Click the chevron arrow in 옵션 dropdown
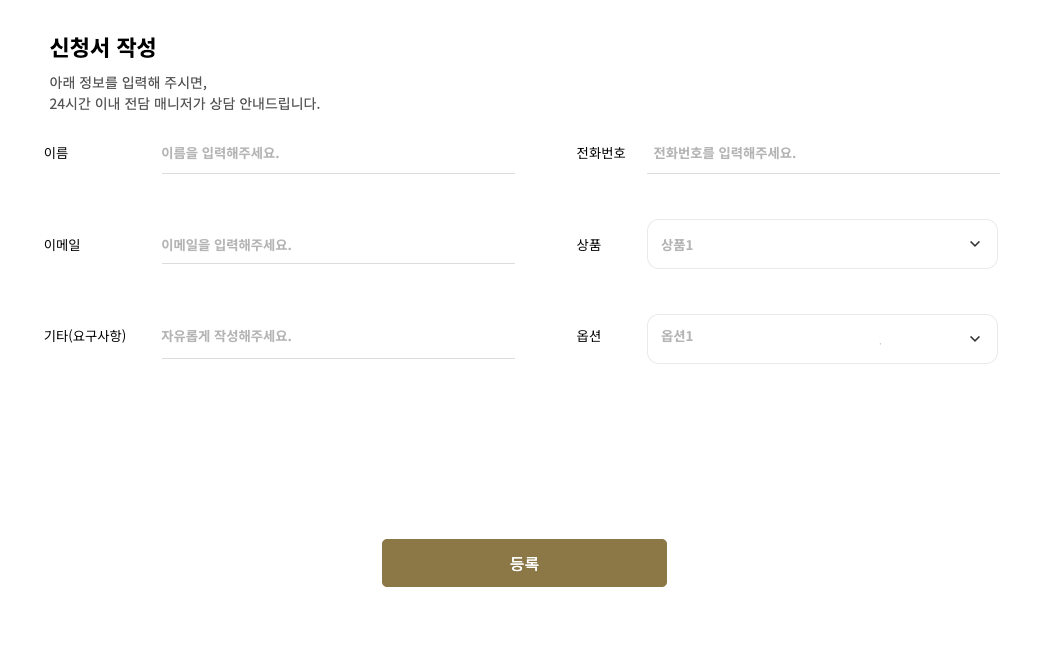The height and width of the screenshot is (657, 1037). click(x=975, y=339)
